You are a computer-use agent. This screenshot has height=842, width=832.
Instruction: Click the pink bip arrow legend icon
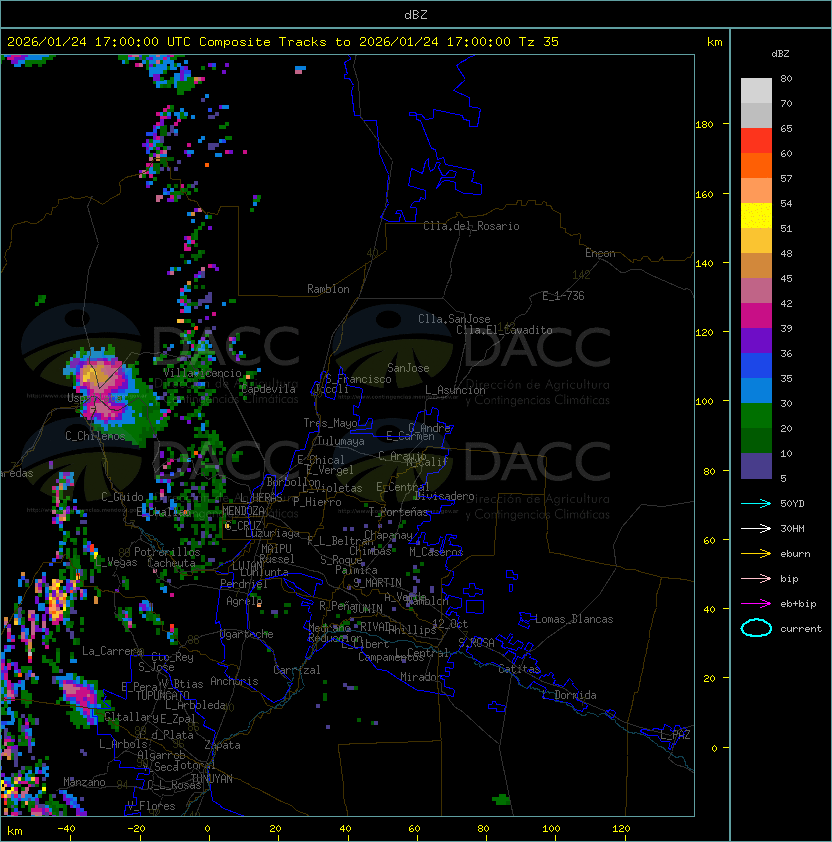point(756,579)
